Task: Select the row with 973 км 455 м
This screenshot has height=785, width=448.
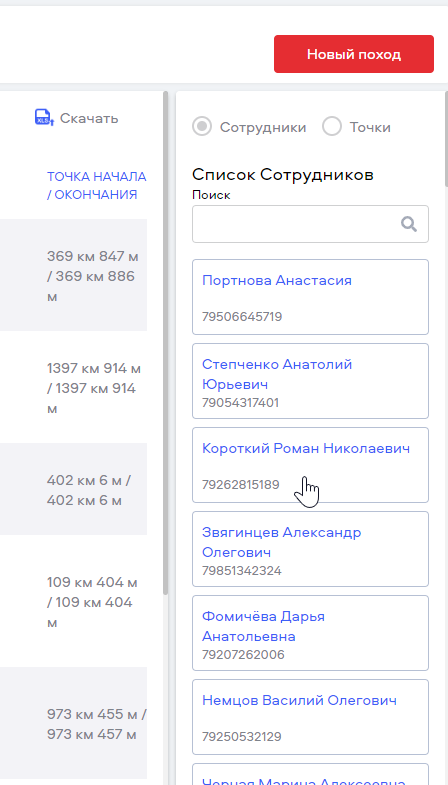Action: [73, 723]
